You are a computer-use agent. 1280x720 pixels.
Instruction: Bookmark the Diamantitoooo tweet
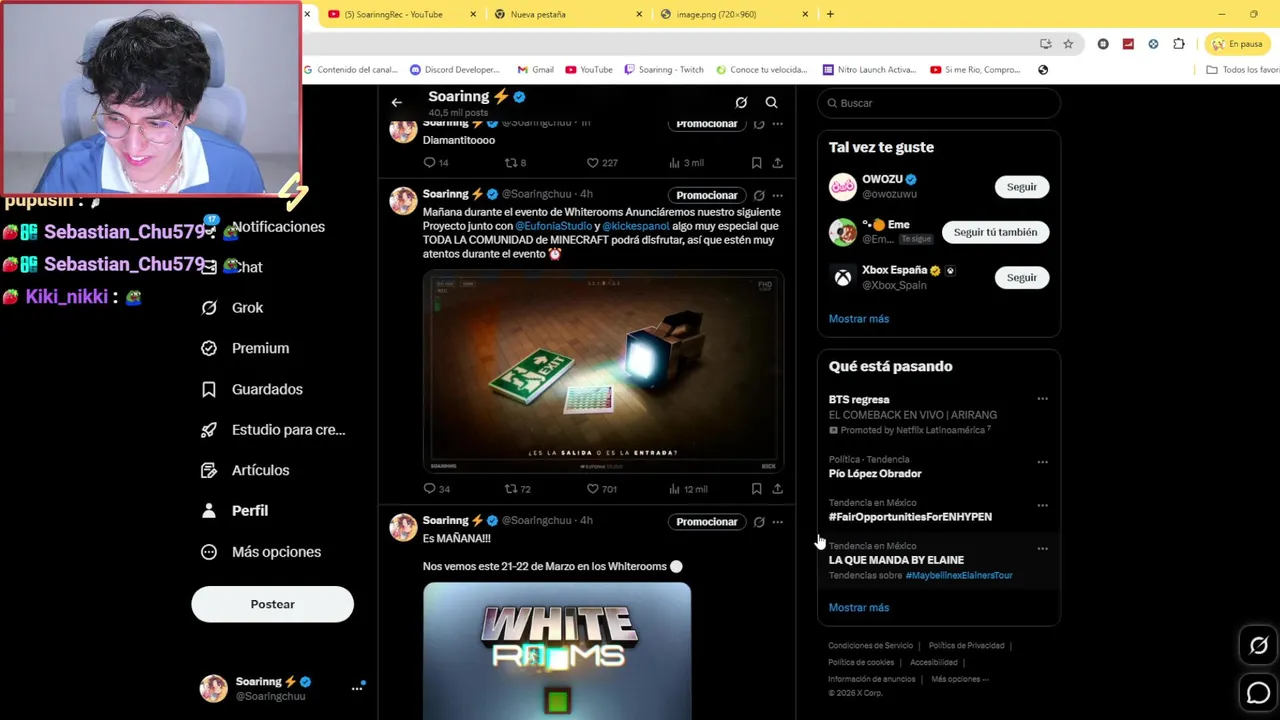756,163
